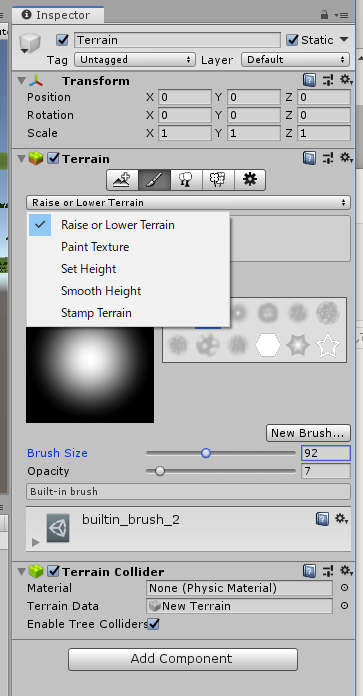Open the Raise or Lower Terrain dropdown
363x696 pixels.
point(188,202)
